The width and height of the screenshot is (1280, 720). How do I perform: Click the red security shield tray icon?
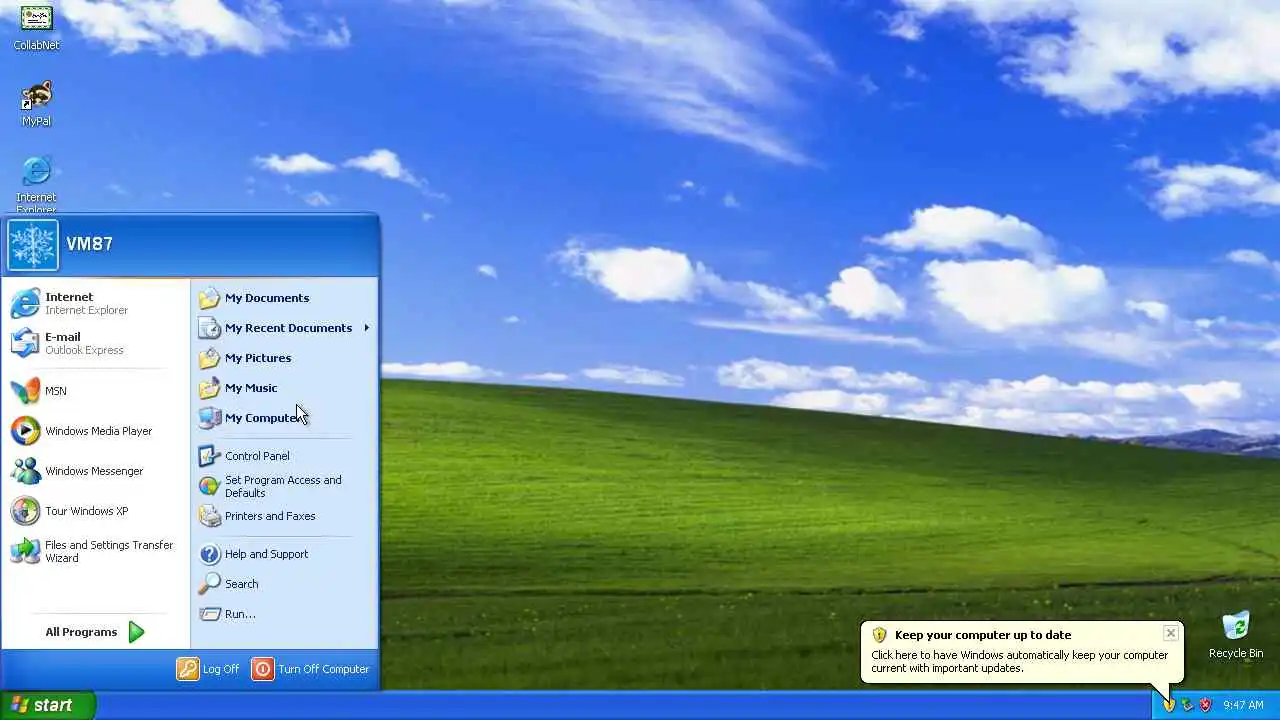(x=1206, y=705)
